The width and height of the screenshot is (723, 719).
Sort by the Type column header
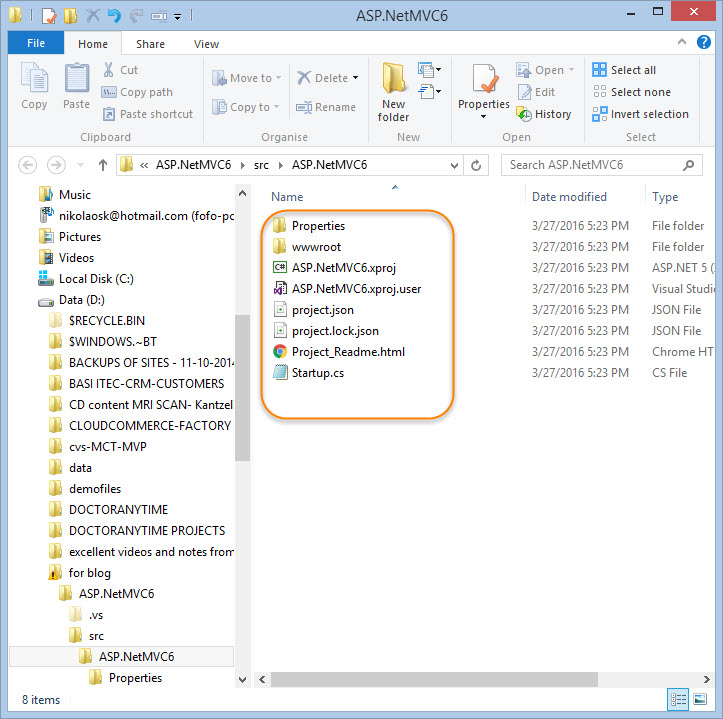pyautogui.click(x=665, y=197)
